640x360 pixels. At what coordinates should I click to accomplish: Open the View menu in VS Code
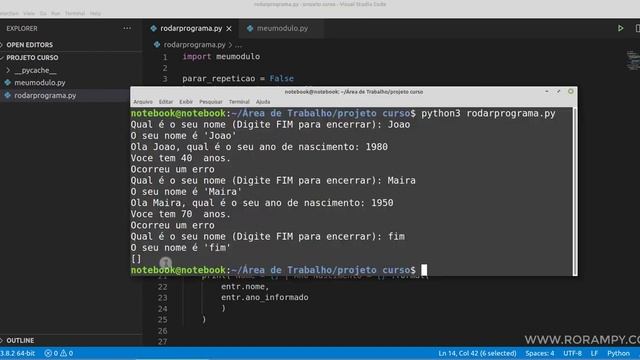(29, 13)
